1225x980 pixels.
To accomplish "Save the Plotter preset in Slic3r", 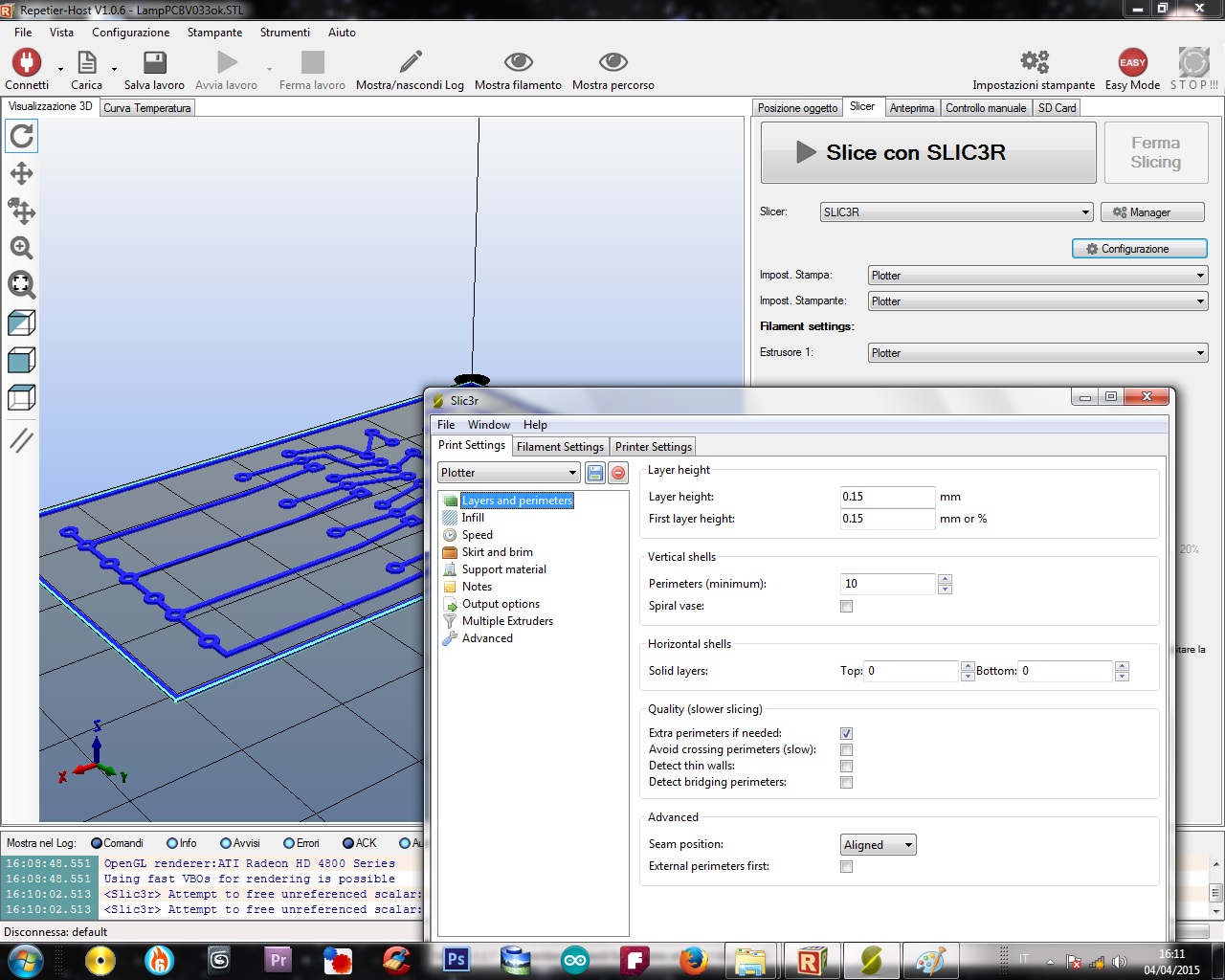I will [594, 473].
